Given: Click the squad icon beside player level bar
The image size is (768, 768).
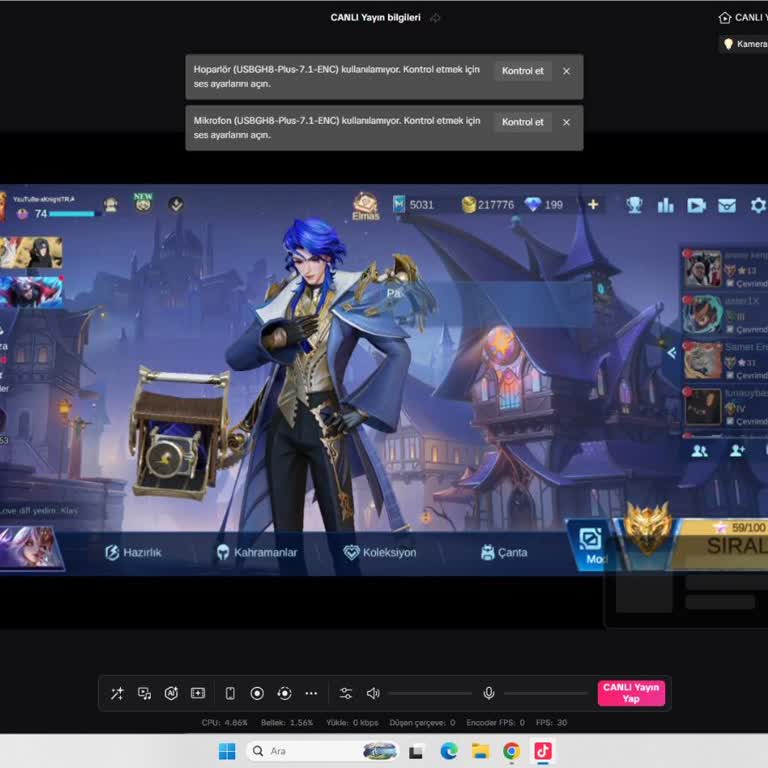Looking at the screenshot, I should click(x=111, y=205).
